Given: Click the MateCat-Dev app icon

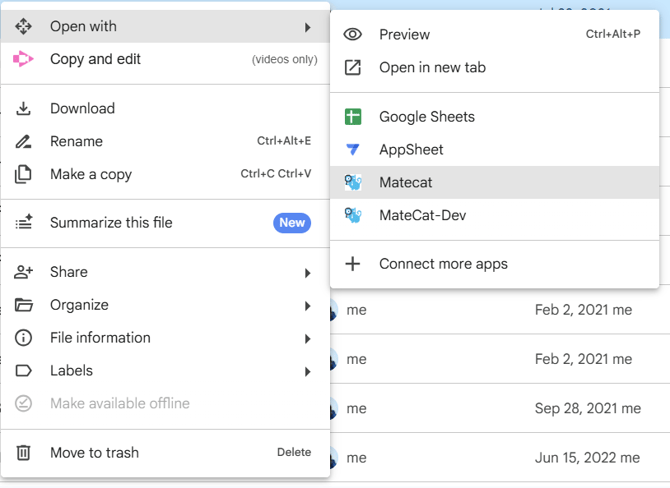Looking at the screenshot, I should coord(352,216).
